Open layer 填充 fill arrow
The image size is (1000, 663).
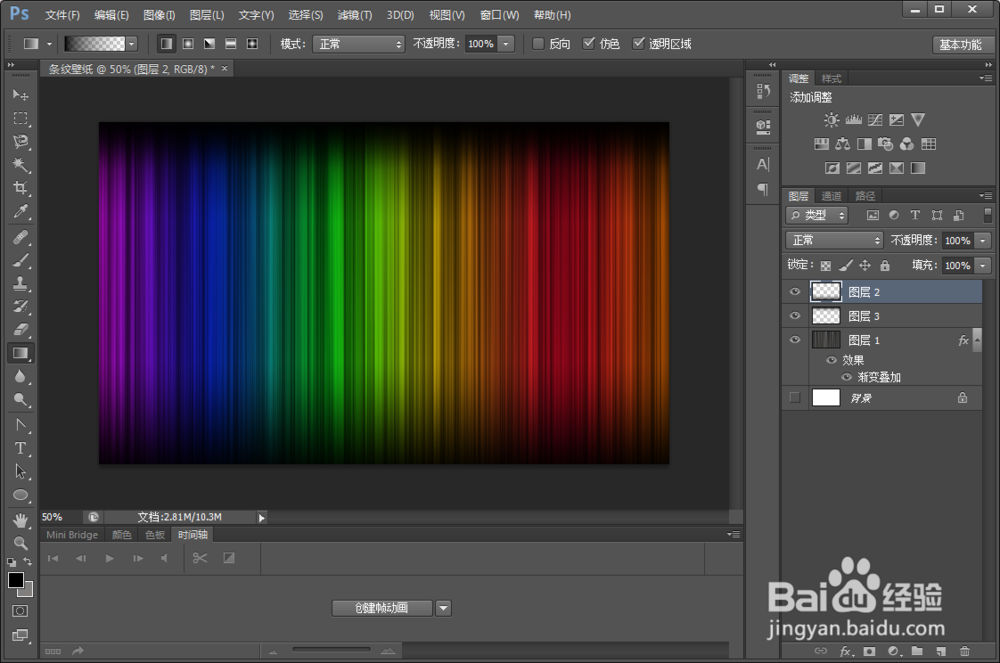(x=983, y=265)
